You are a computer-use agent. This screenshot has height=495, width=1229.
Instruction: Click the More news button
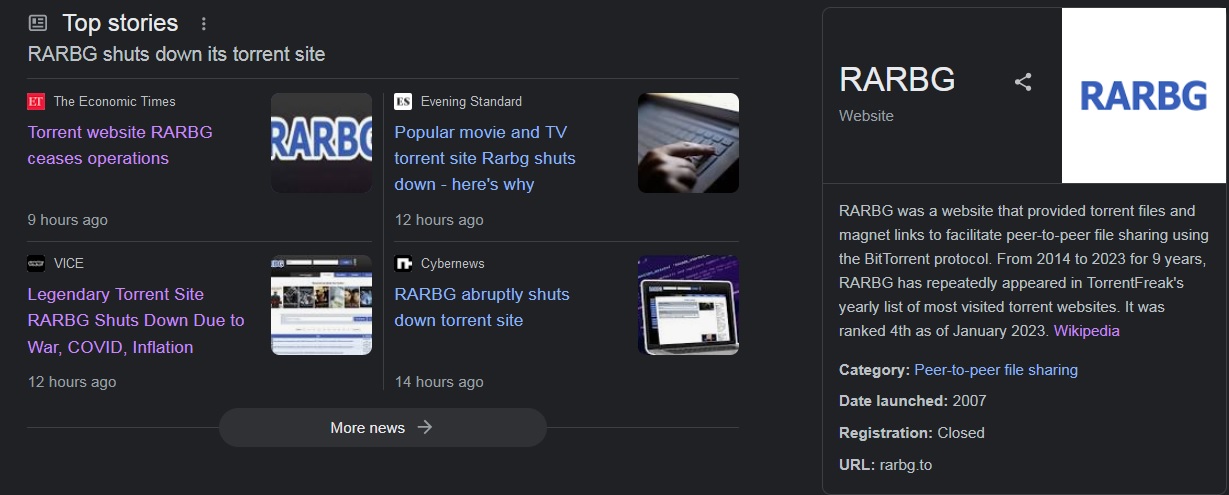point(383,427)
